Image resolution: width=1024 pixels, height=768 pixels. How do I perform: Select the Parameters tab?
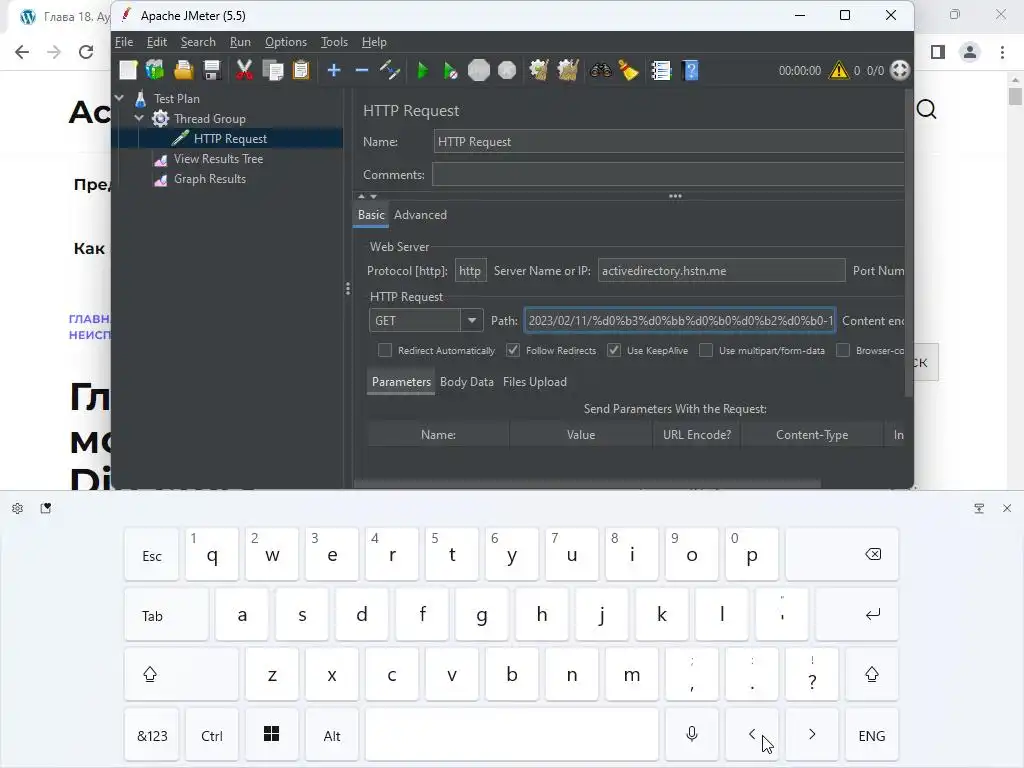click(x=401, y=382)
